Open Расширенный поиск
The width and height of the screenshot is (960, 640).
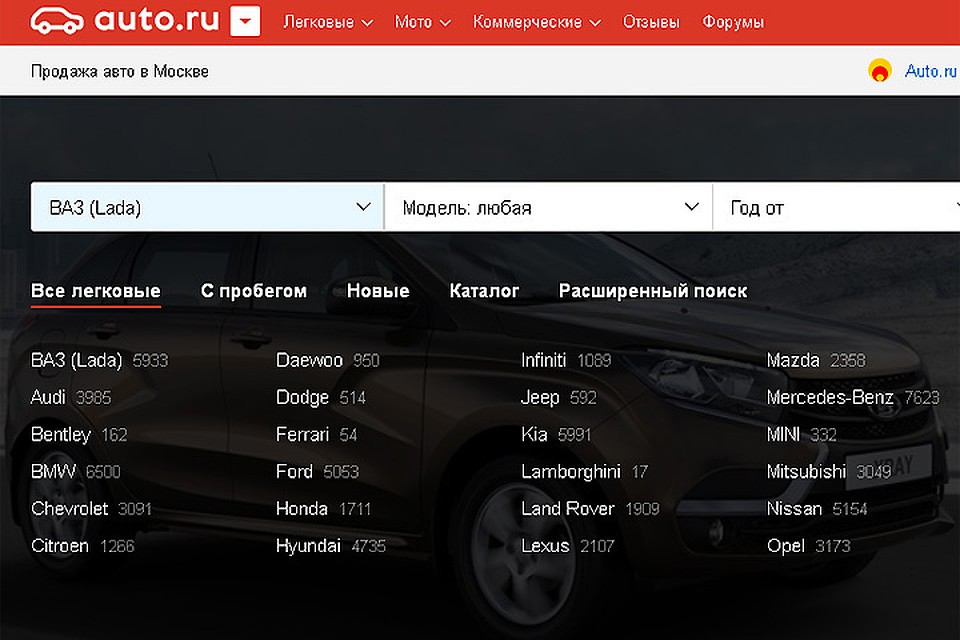click(653, 291)
